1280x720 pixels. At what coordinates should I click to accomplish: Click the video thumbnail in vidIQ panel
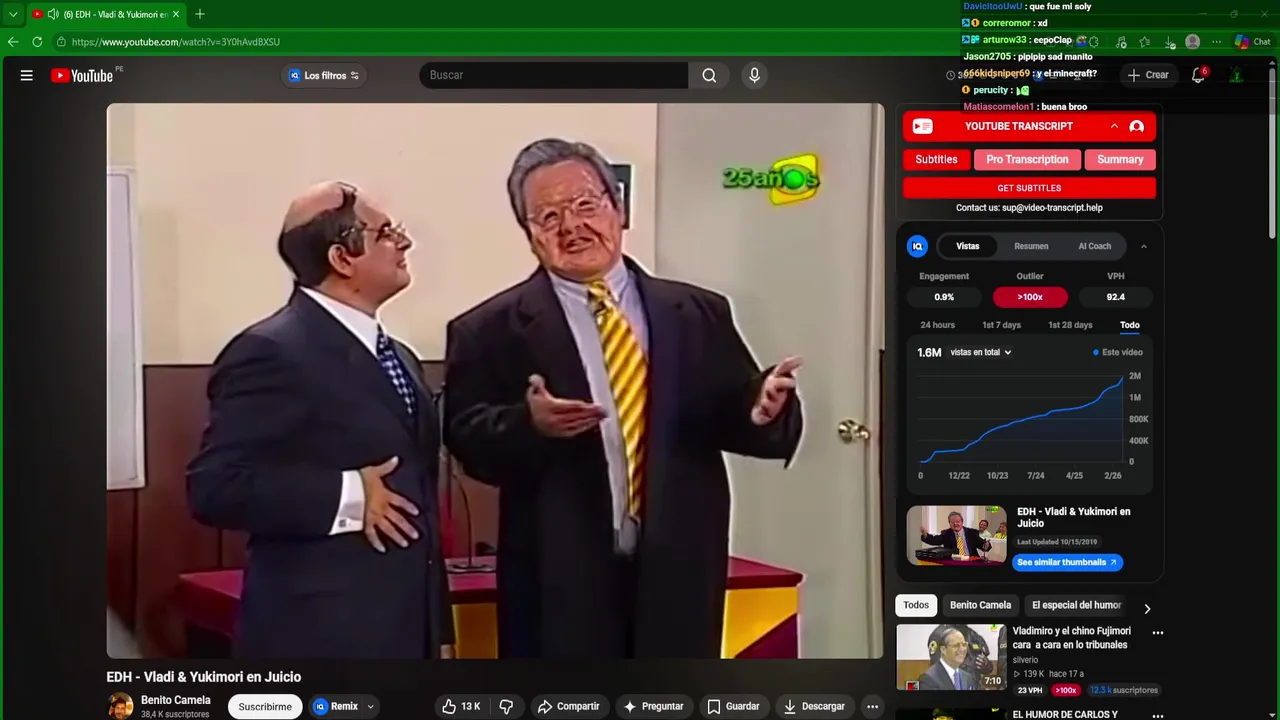[957, 535]
